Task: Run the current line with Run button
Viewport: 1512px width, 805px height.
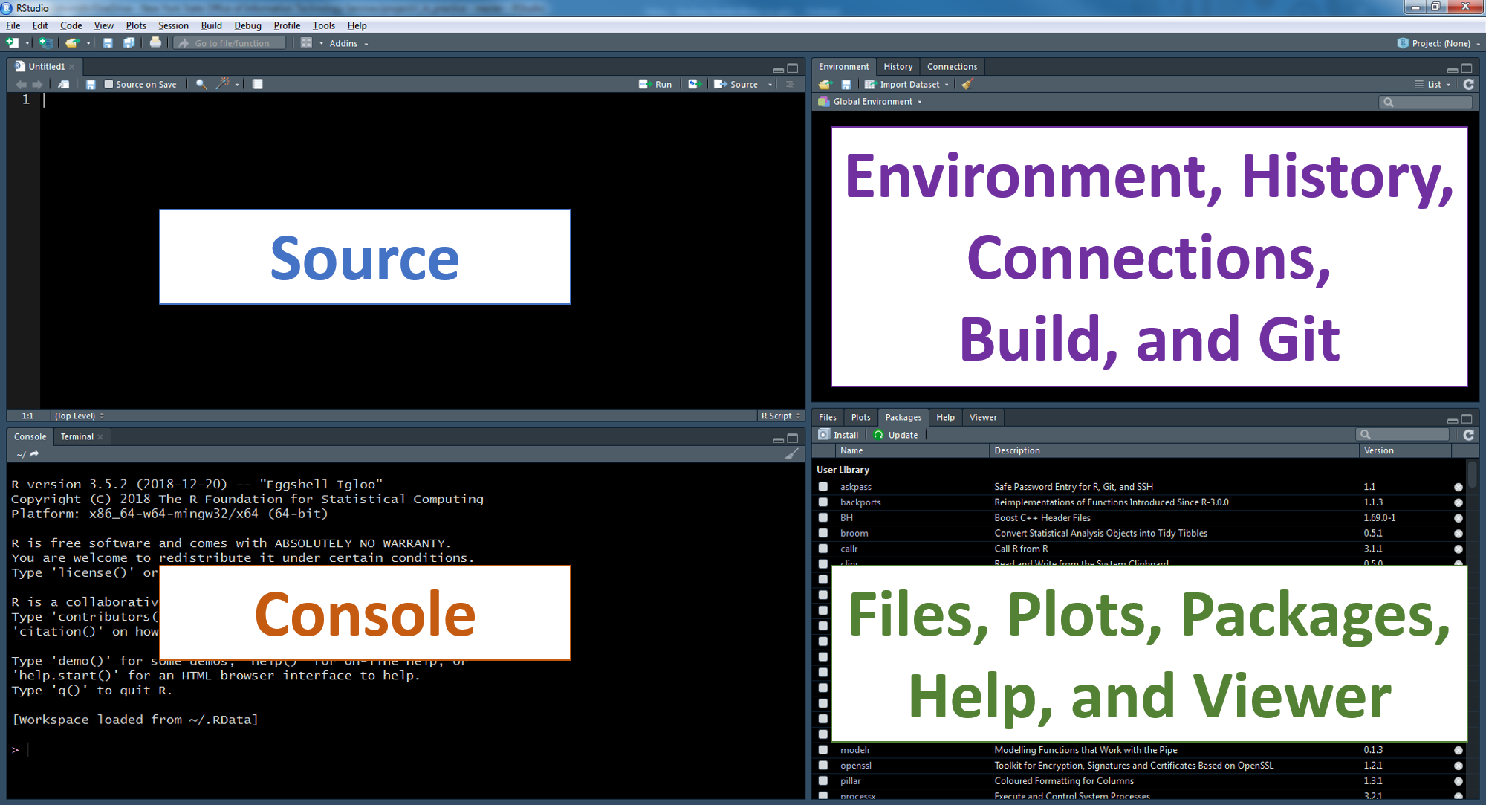Action: point(655,85)
